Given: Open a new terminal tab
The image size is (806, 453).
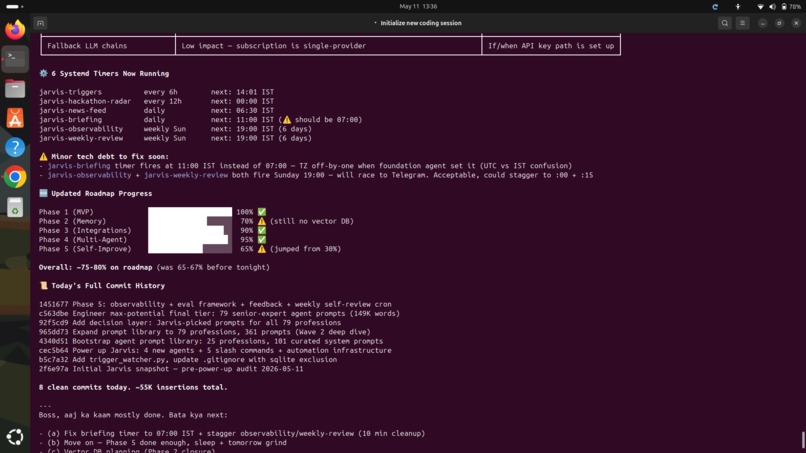Looking at the screenshot, I should pos(40,23).
